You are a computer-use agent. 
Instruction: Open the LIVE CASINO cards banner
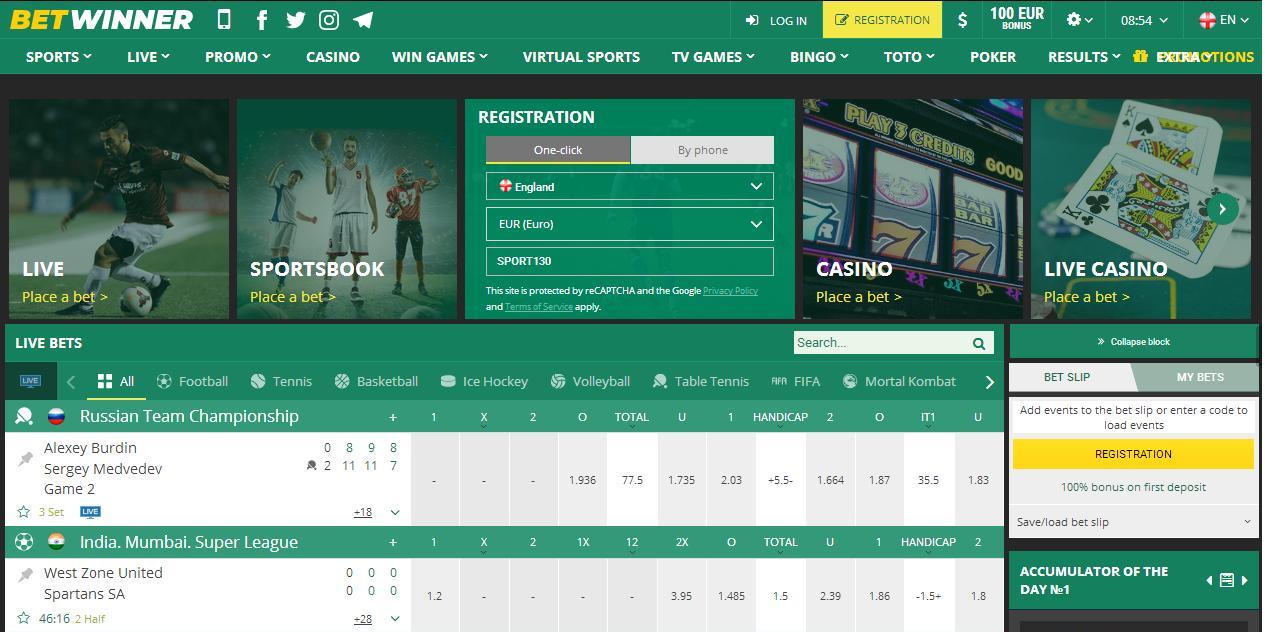tap(1141, 209)
